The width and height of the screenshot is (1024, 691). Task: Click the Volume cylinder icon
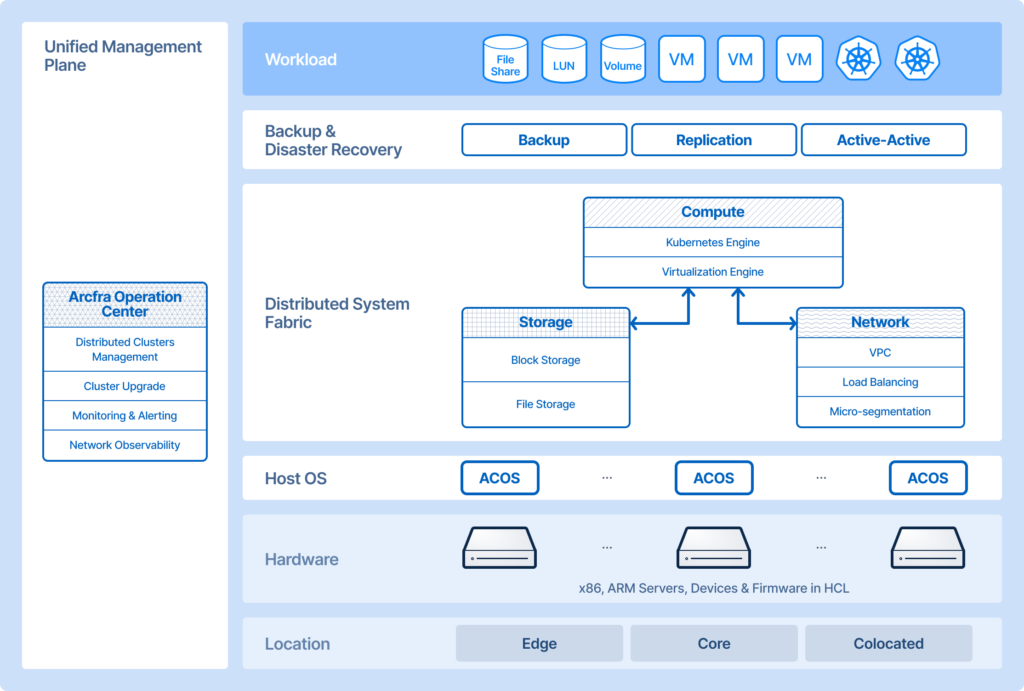coord(622,60)
